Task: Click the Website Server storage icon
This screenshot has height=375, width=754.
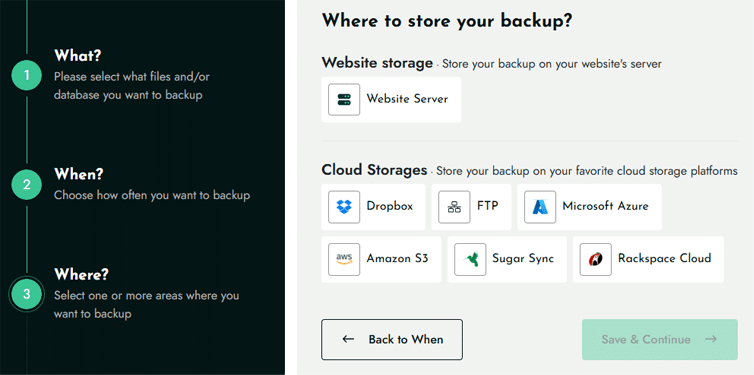Action: [344, 100]
